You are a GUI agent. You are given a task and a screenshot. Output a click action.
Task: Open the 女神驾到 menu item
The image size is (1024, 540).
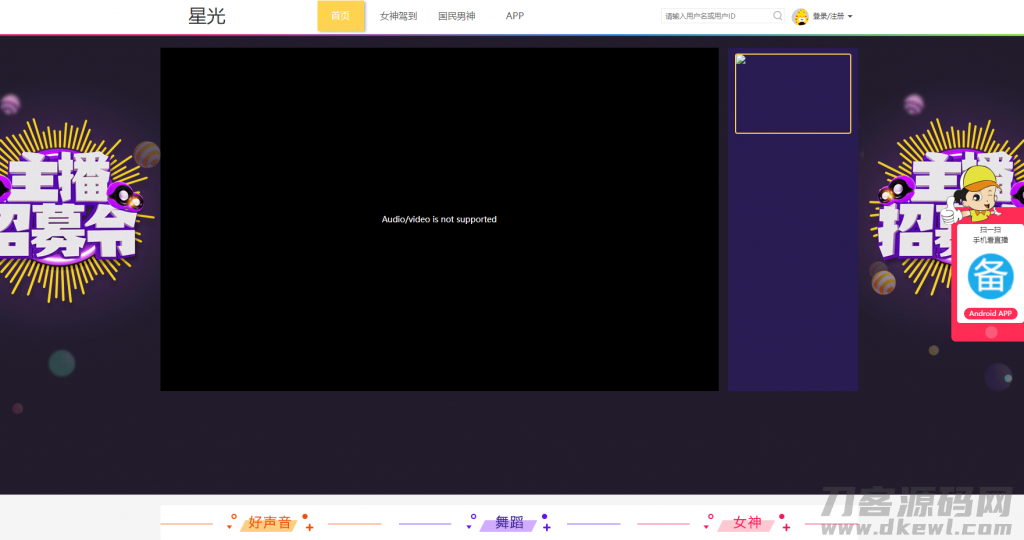tap(398, 16)
